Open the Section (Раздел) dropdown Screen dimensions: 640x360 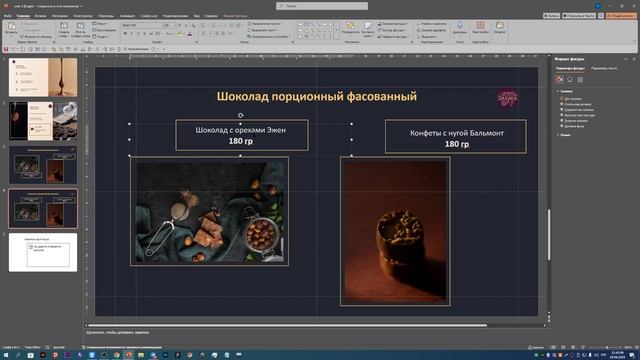coord(100,37)
